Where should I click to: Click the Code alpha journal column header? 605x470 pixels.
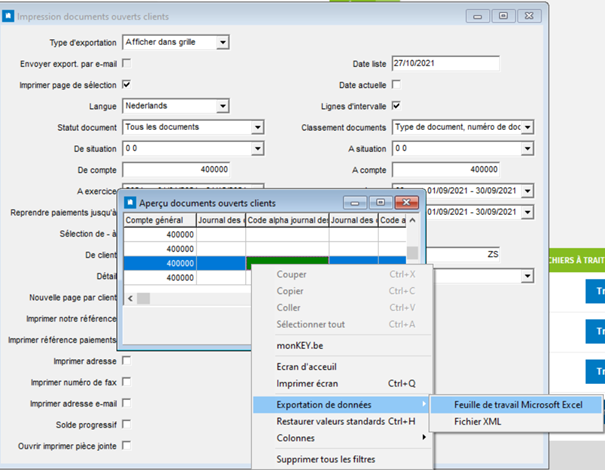[287, 220]
